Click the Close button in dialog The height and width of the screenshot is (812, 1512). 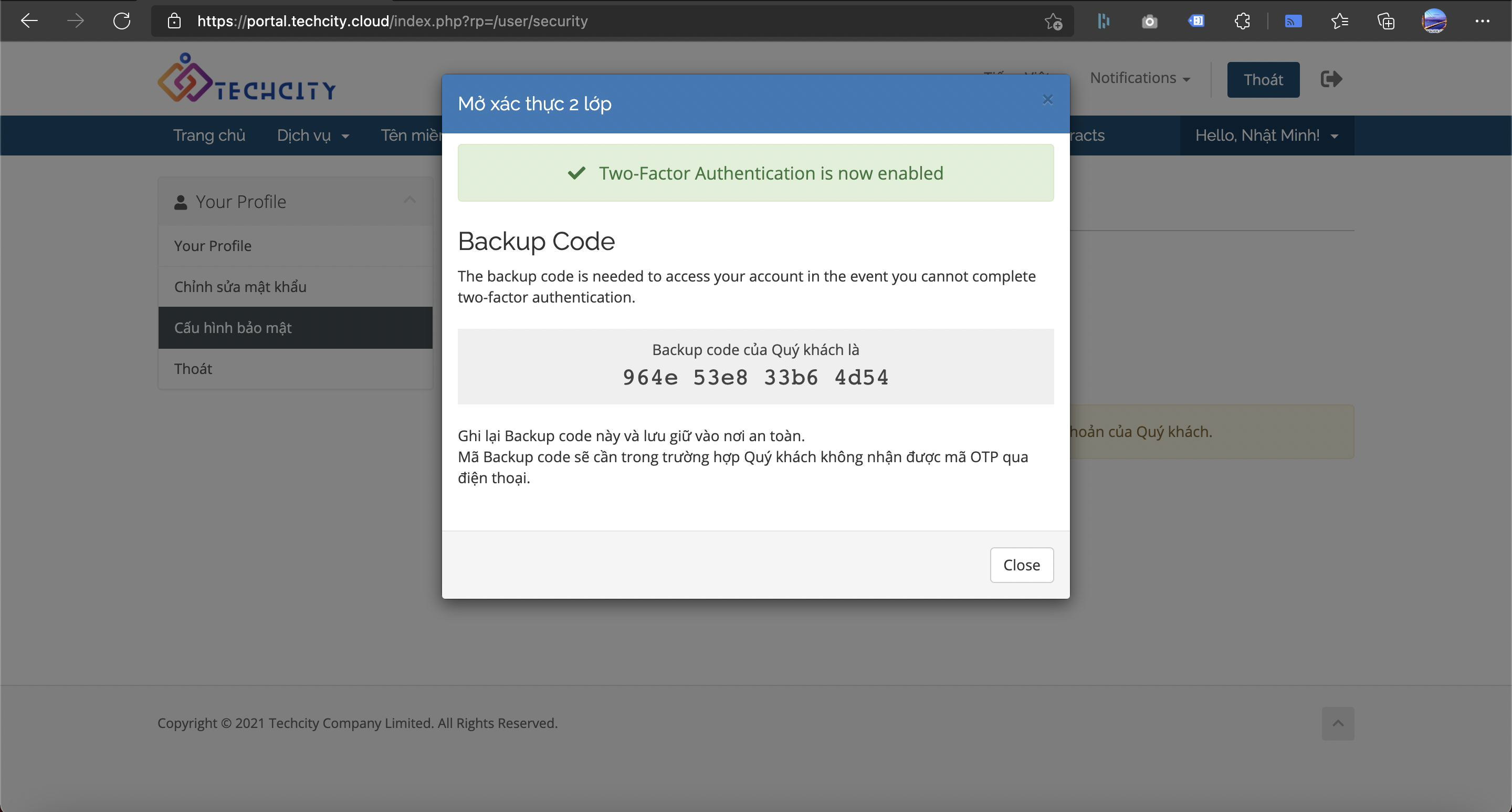(1021, 565)
